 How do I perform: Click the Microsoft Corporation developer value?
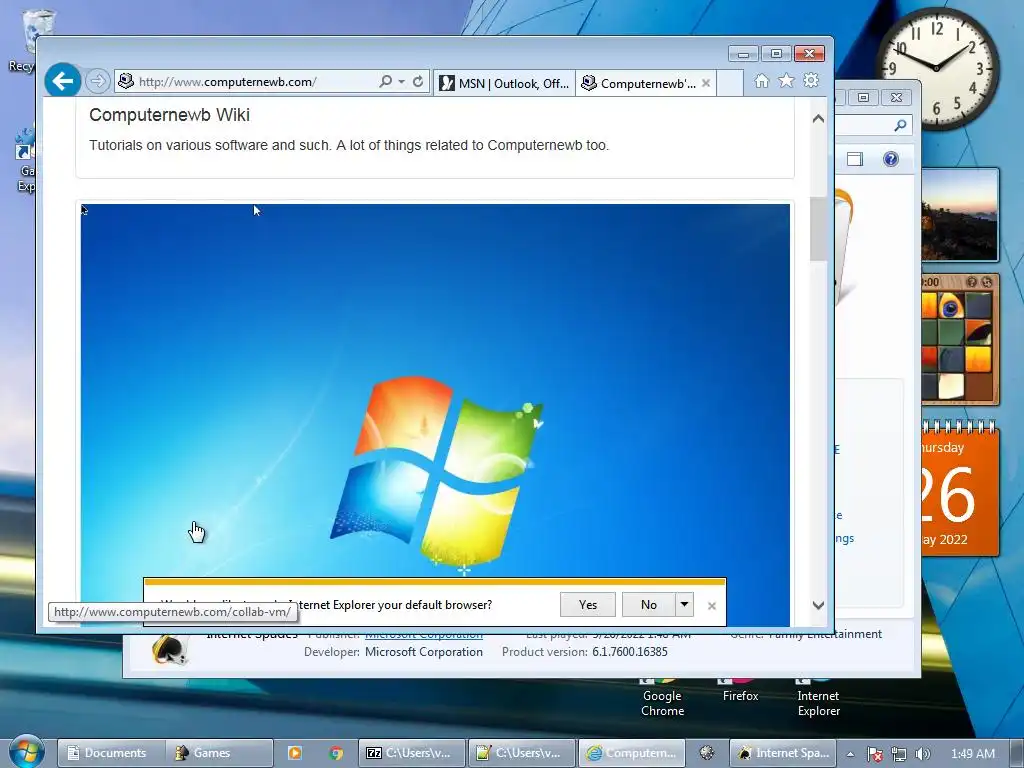point(424,652)
